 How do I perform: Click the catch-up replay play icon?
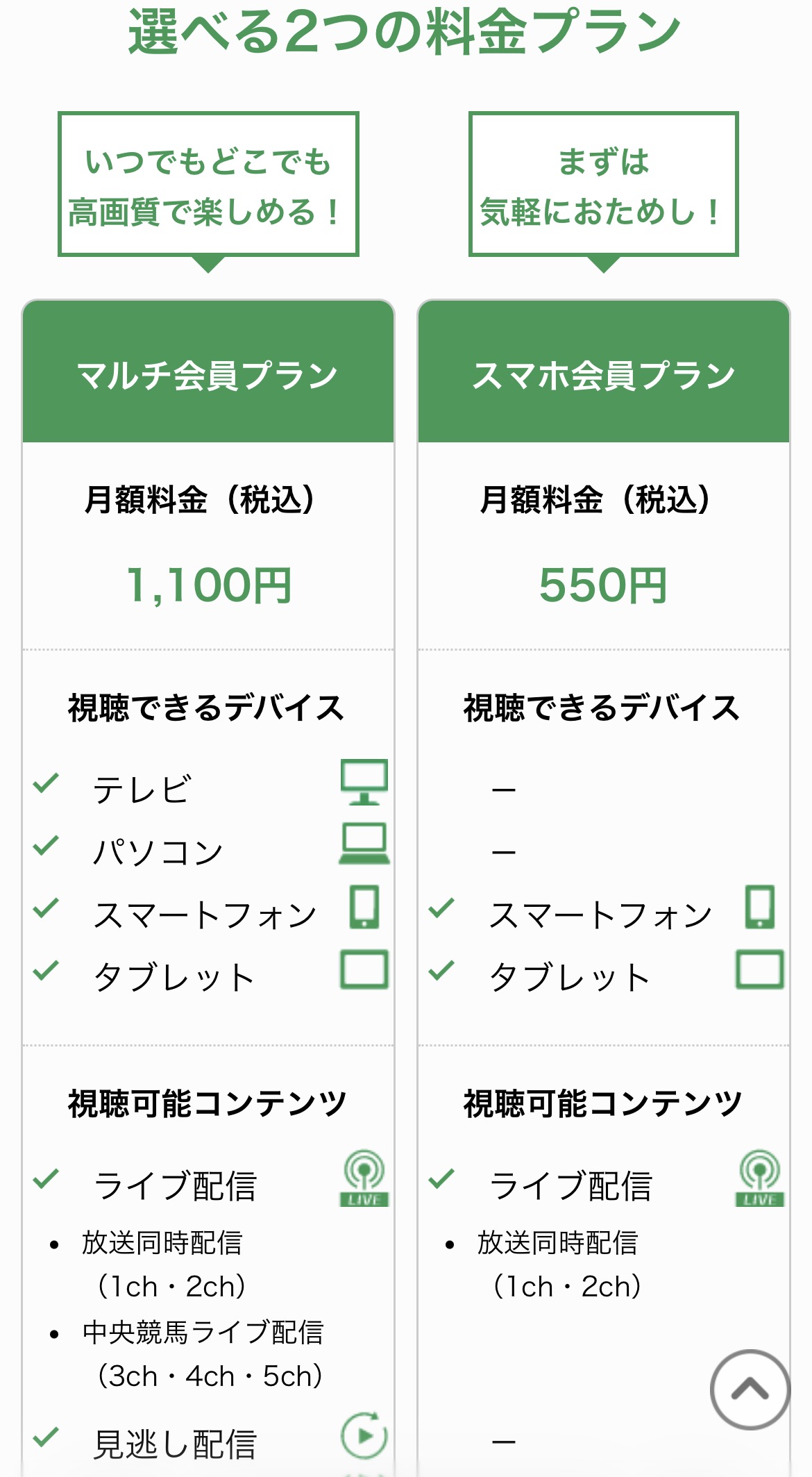click(x=364, y=1435)
